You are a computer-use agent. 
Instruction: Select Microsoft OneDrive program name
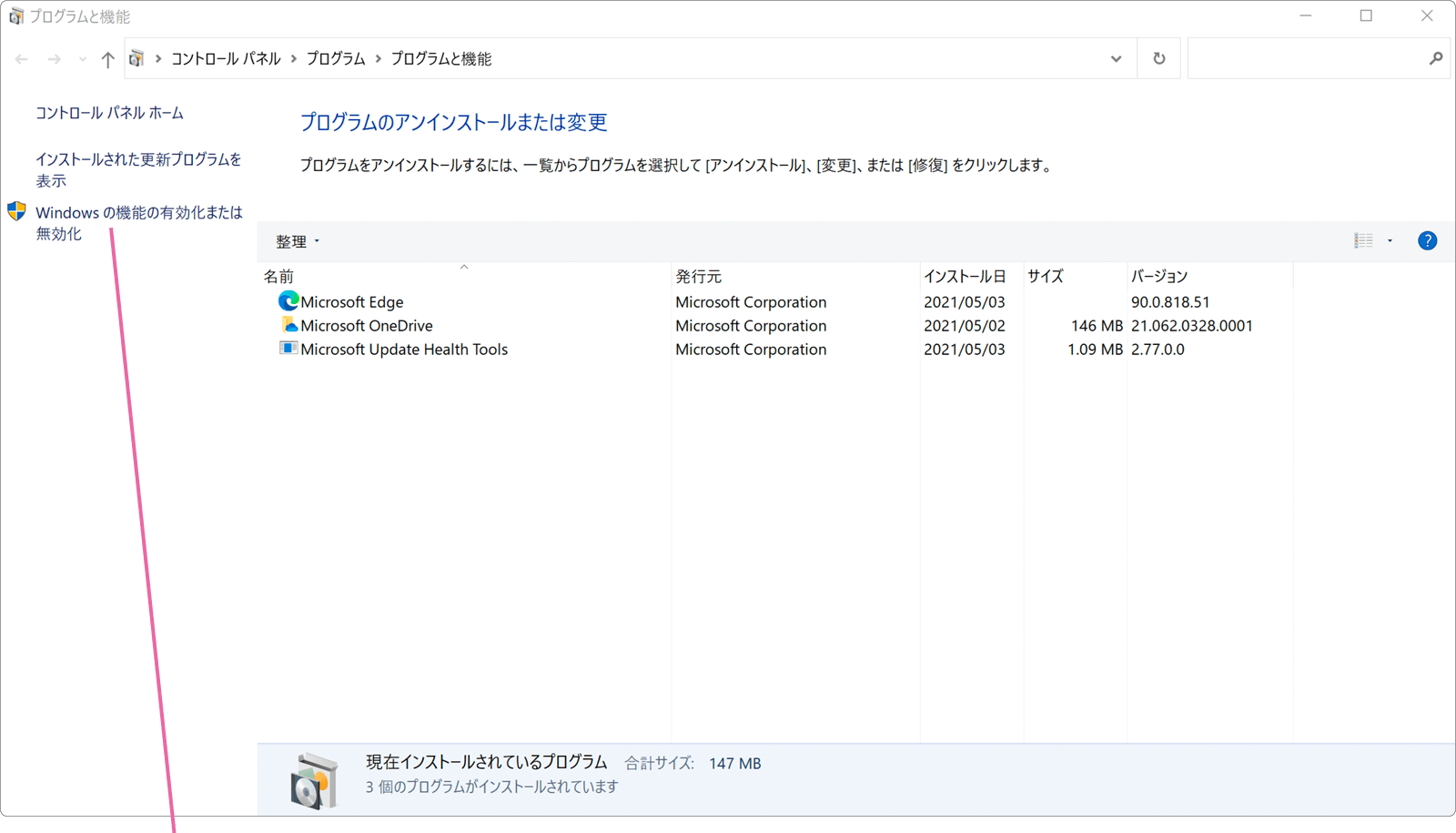[x=367, y=326]
